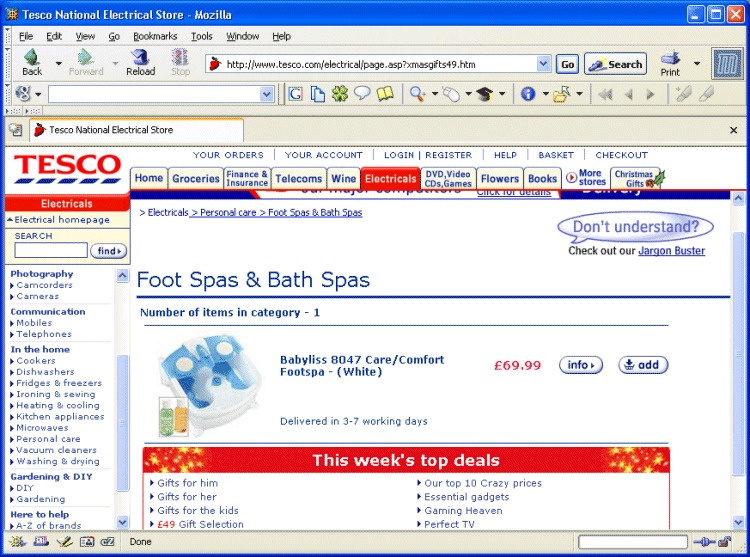750x557 pixels.
Task: Select the Groceries tab
Action: pyautogui.click(x=196, y=178)
